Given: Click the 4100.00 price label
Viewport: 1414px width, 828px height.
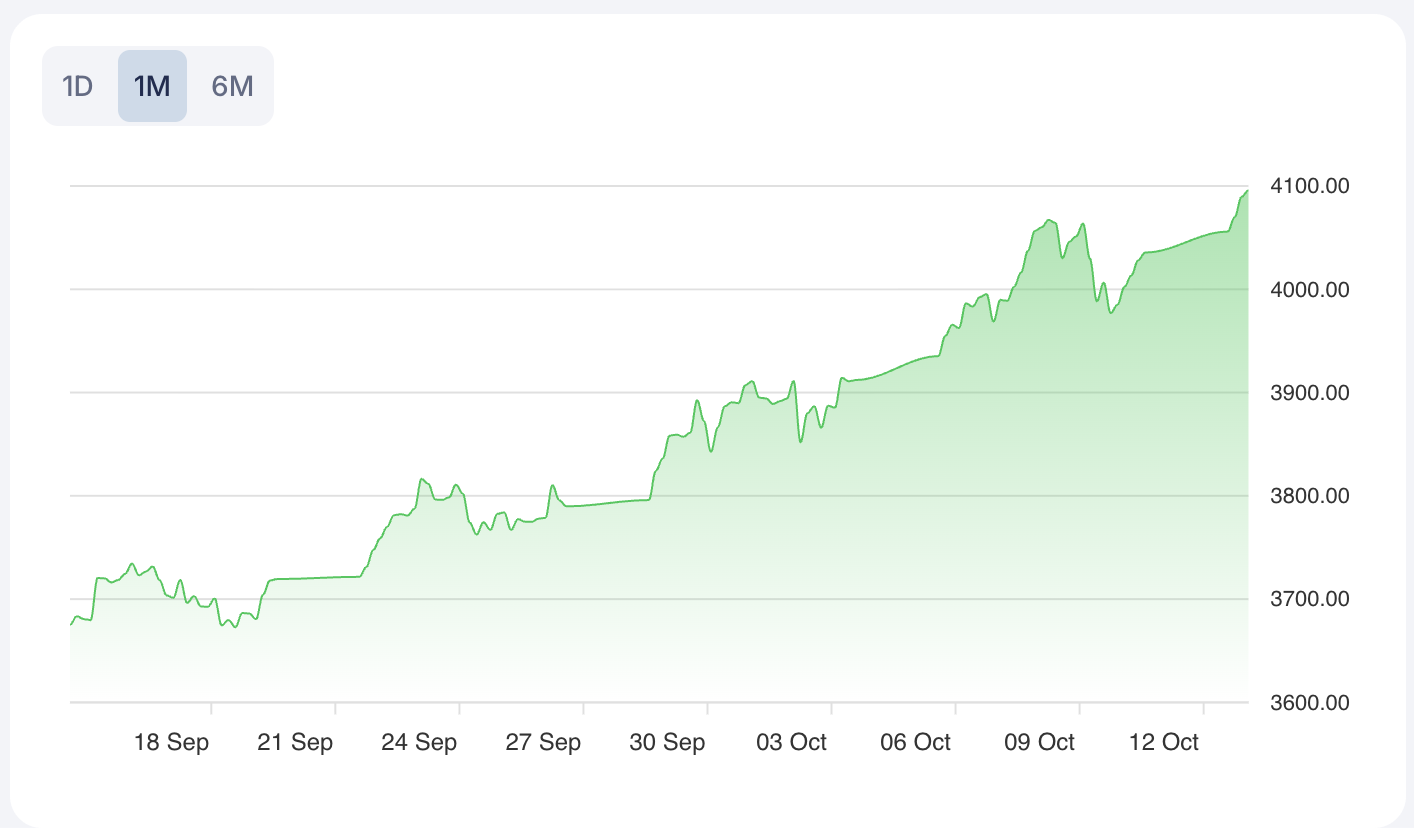Looking at the screenshot, I should click(1309, 186).
